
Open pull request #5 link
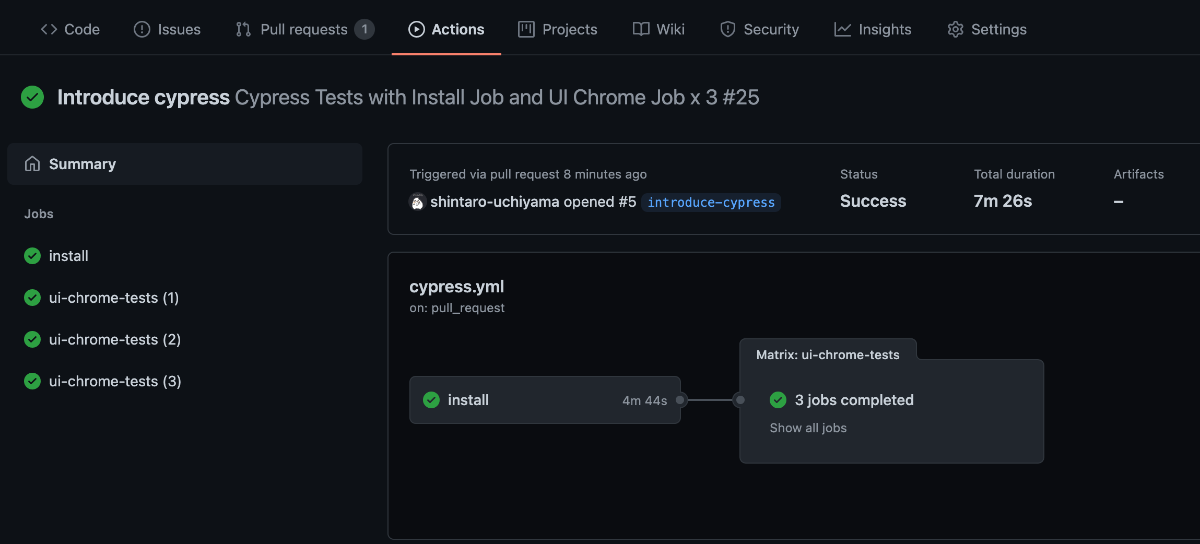pyautogui.click(x=626, y=202)
